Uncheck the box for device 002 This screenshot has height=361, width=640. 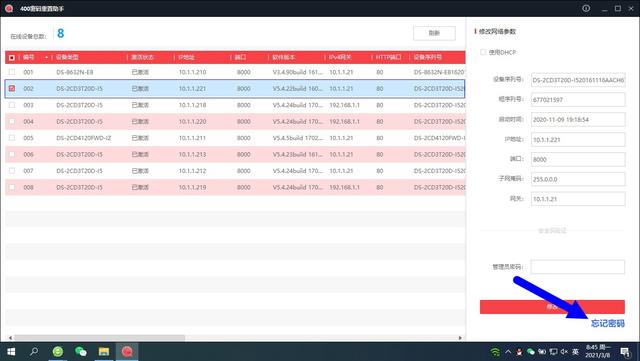(12, 88)
